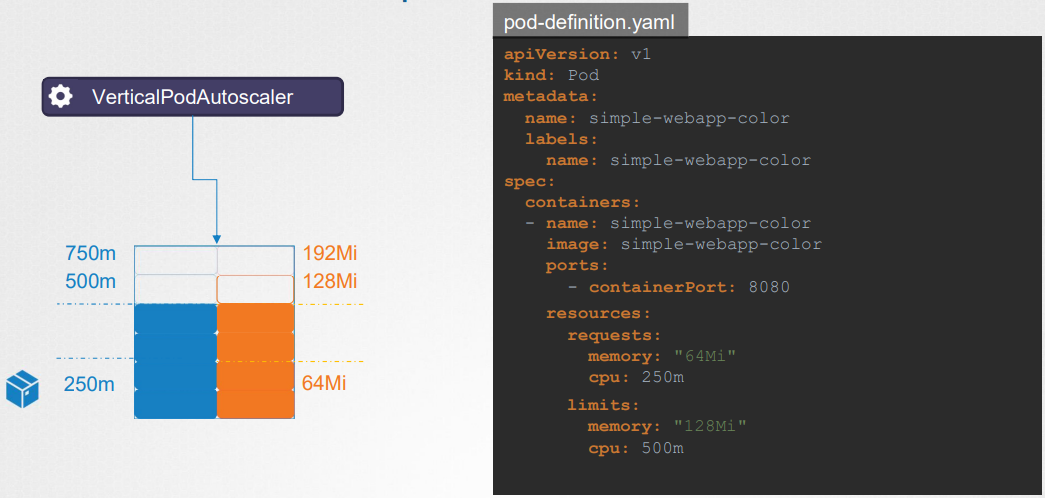Click the orange memory usage bar

[x=256, y=361]
